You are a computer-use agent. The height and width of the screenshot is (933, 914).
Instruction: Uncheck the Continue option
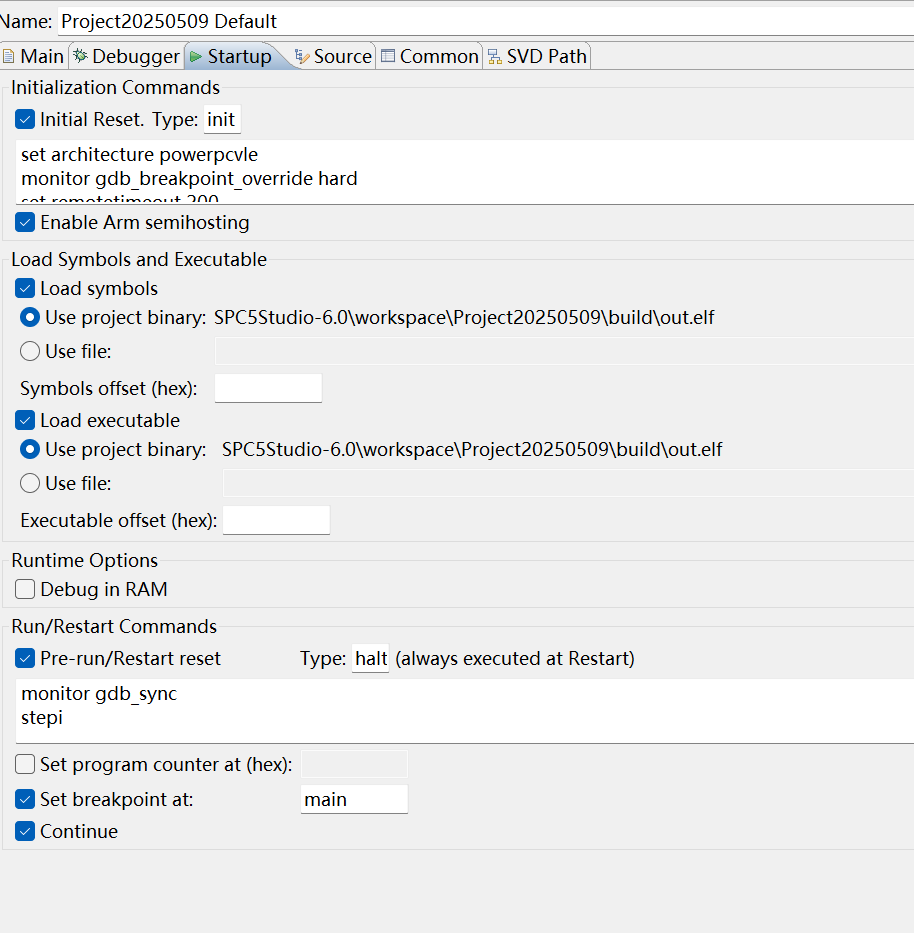[24, 831]
